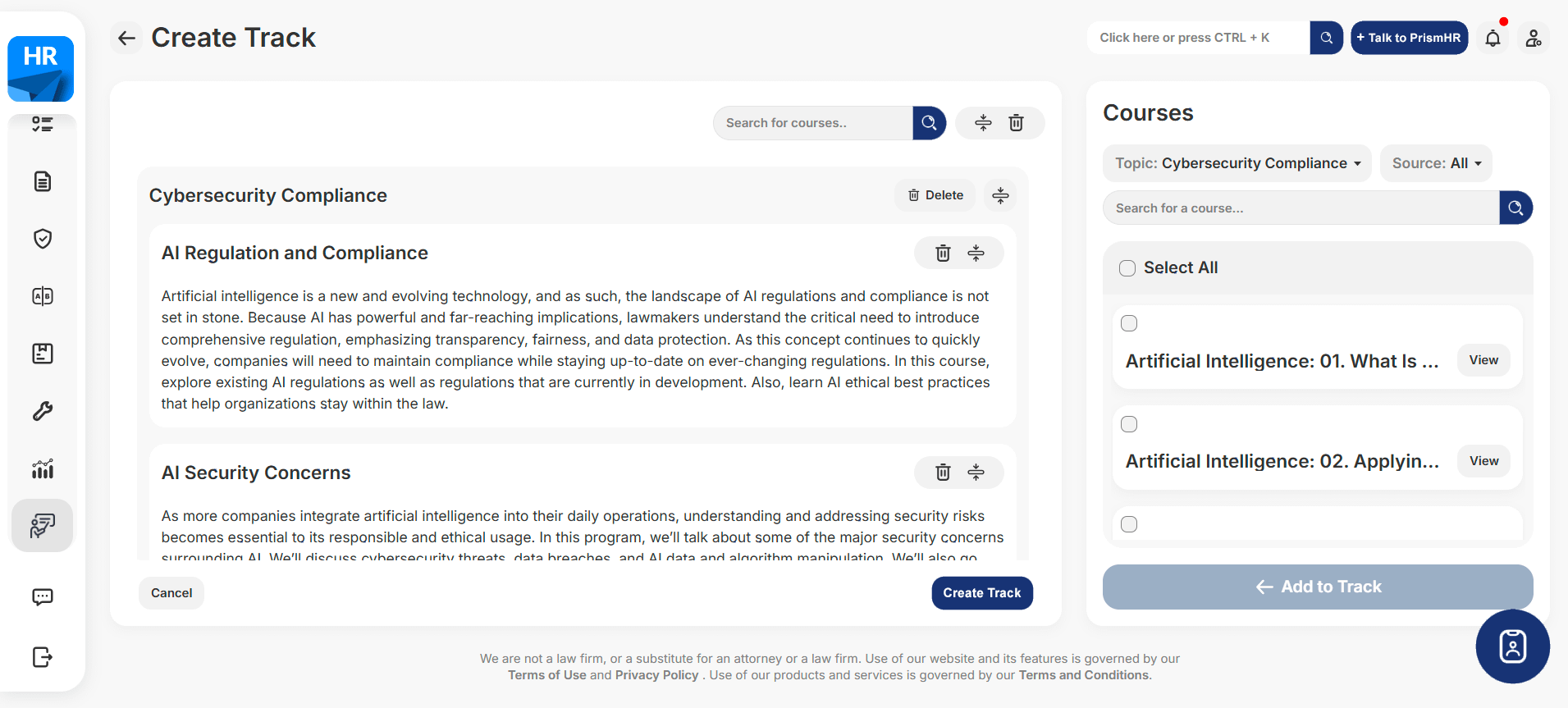Open the notifications bell
Screen dimensions: 1568x708
coord(1493,38)
